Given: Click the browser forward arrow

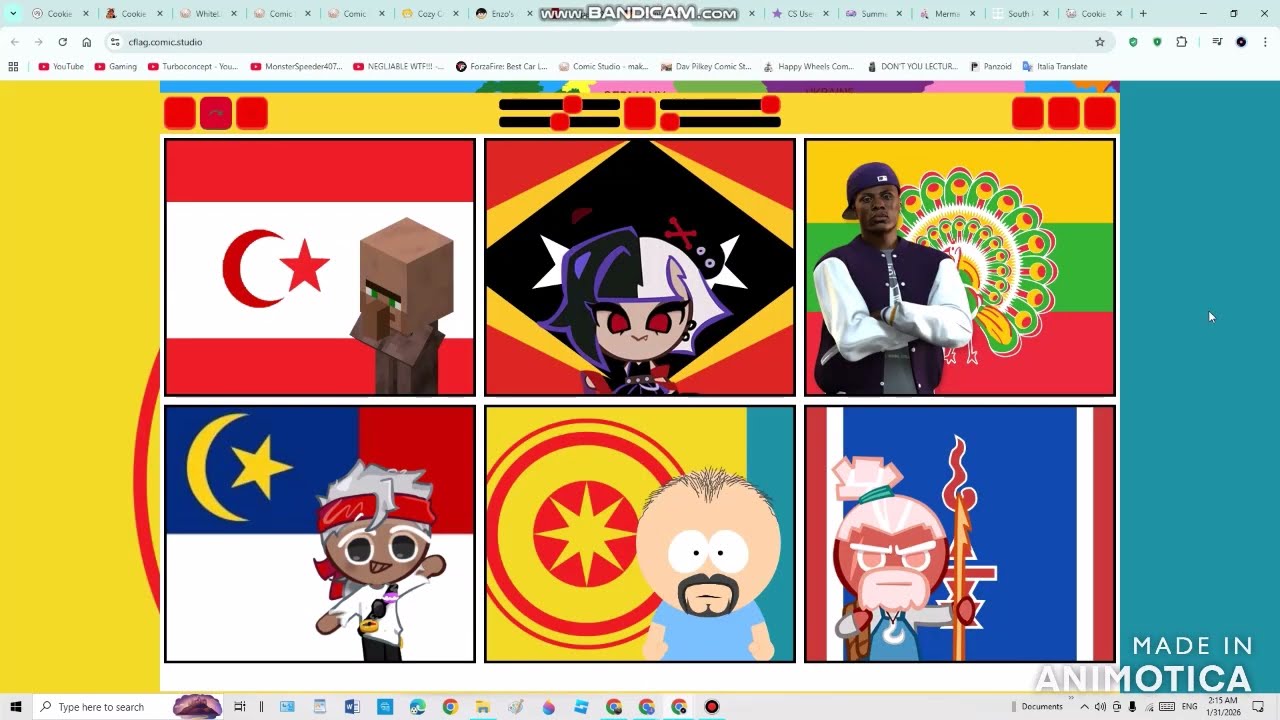Looking at the screenshot, I should [x=38, y=42].
